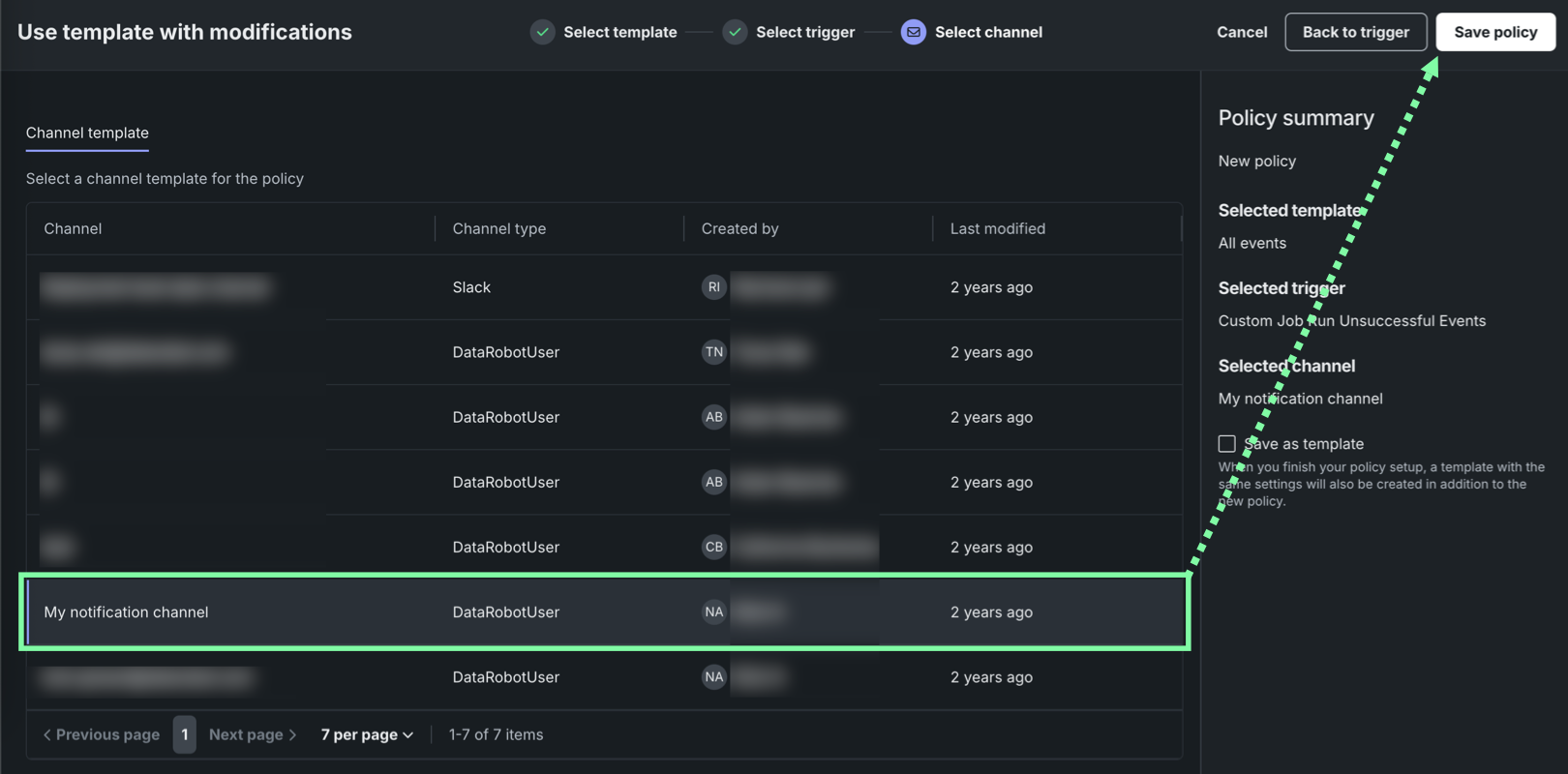Image resolution: width=1568 pixels, height=774 pixels.
Task: Click the Select template checkmark step icon
Action: click(543, 32)
